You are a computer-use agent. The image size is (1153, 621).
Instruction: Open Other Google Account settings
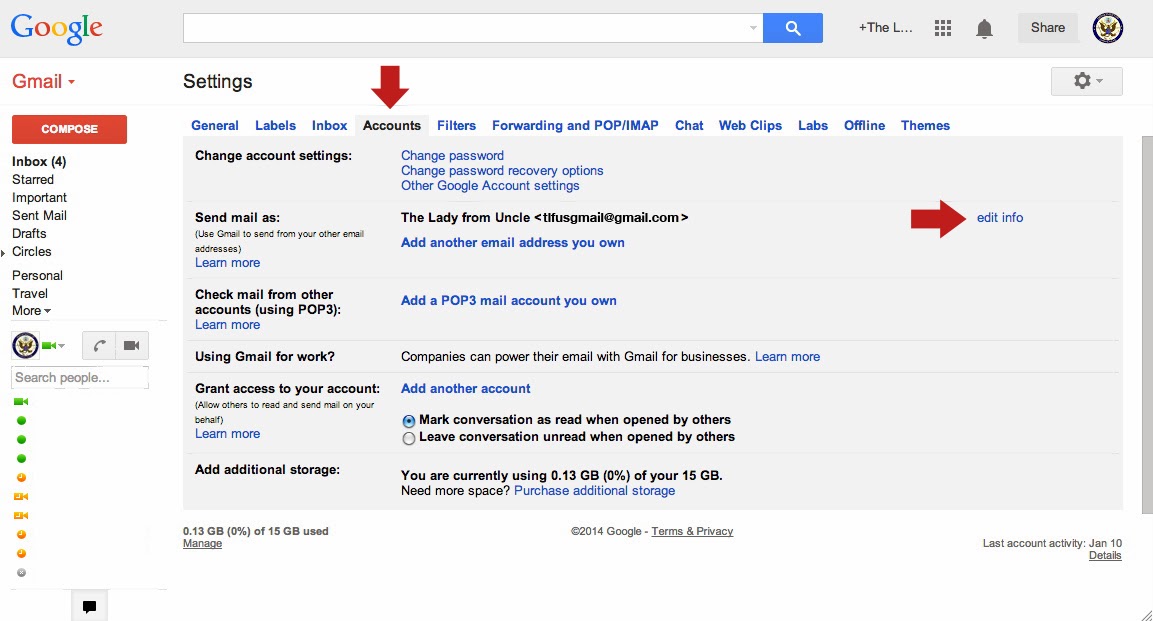(490, 186)
